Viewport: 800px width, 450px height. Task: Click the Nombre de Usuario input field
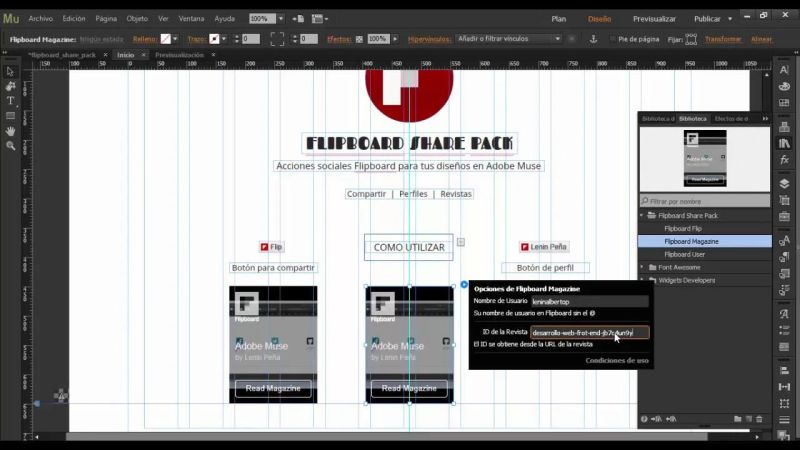click(590, 302)
